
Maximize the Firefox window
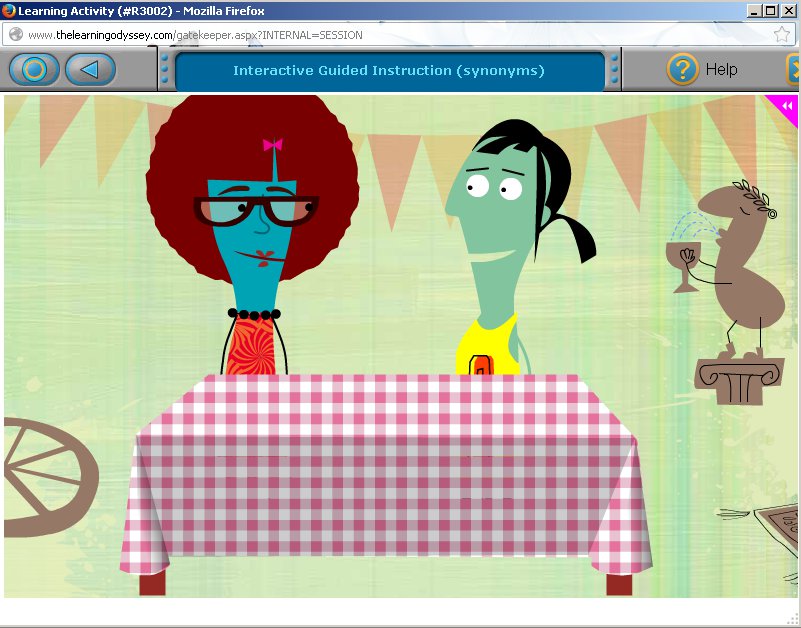[771, 10]
